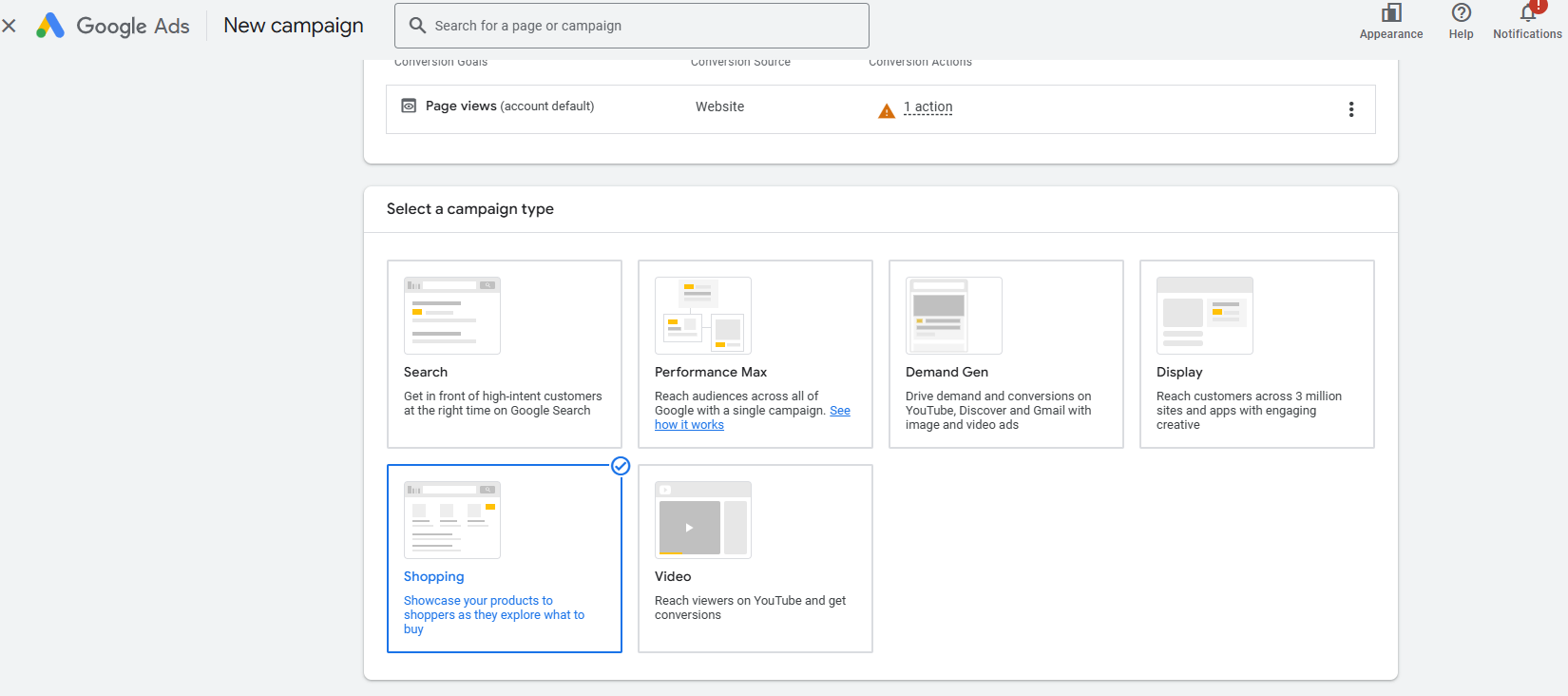Click the search magnifier icon
The width and height of the screenshot is (1568, 696).
[x=417, y=26]
